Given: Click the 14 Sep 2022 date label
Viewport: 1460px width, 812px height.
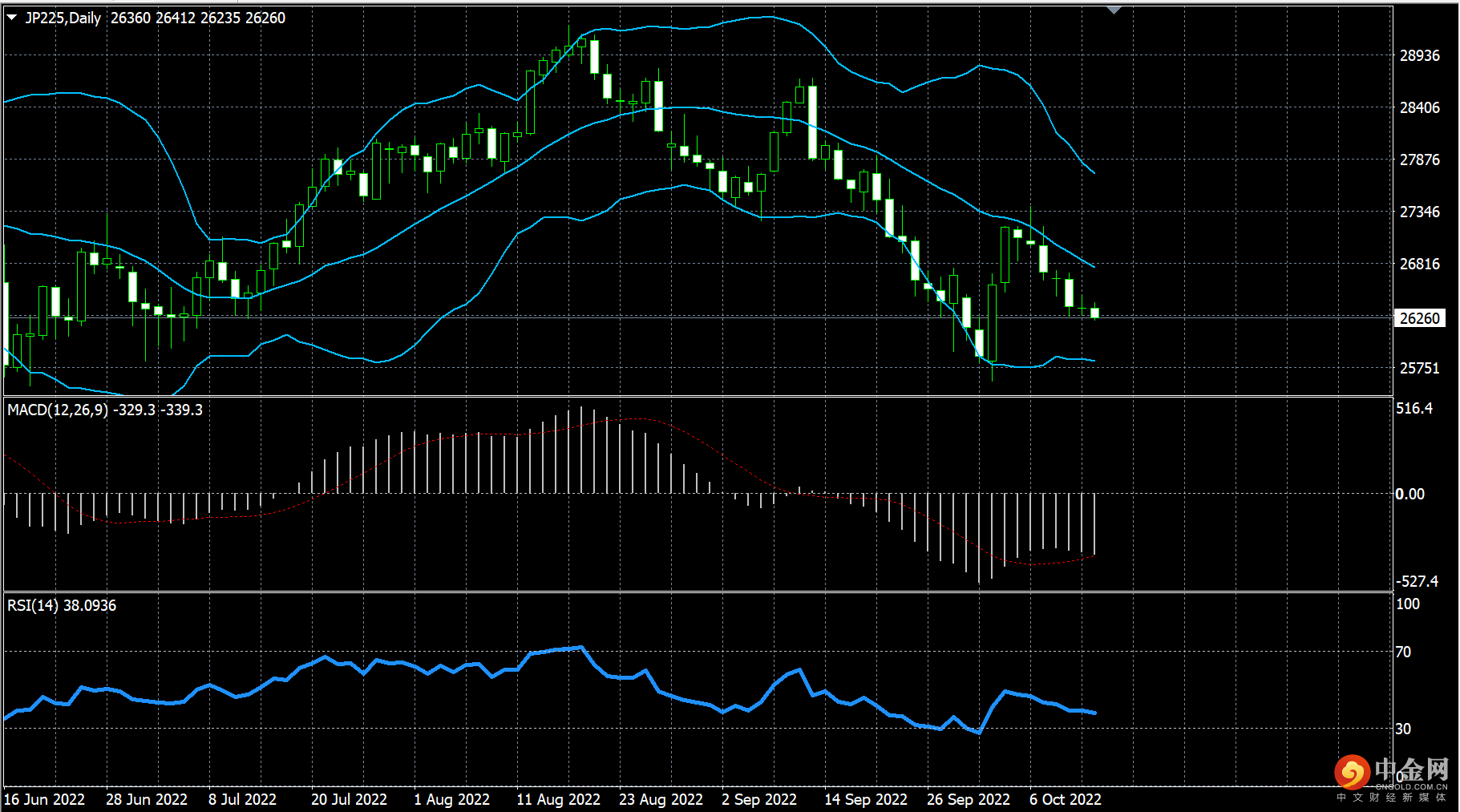Looking at the screenshot, I should tap(865, 799).
